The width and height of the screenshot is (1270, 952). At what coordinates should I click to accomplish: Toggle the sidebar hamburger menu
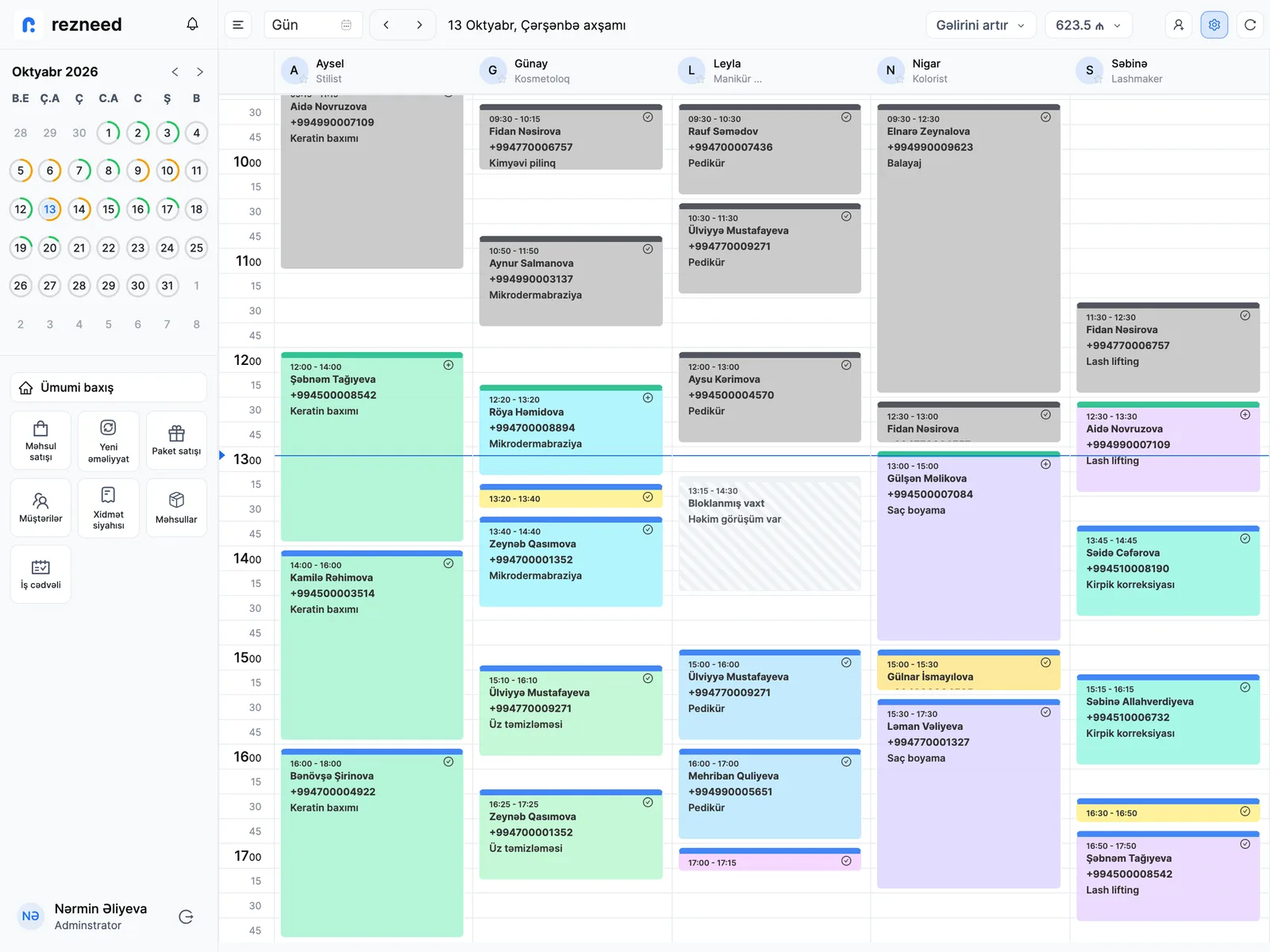pyautogui.click(x=238, y=25)
